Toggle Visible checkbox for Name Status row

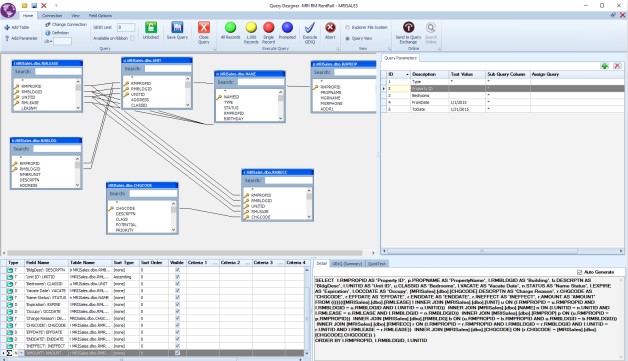pos(177,298)
